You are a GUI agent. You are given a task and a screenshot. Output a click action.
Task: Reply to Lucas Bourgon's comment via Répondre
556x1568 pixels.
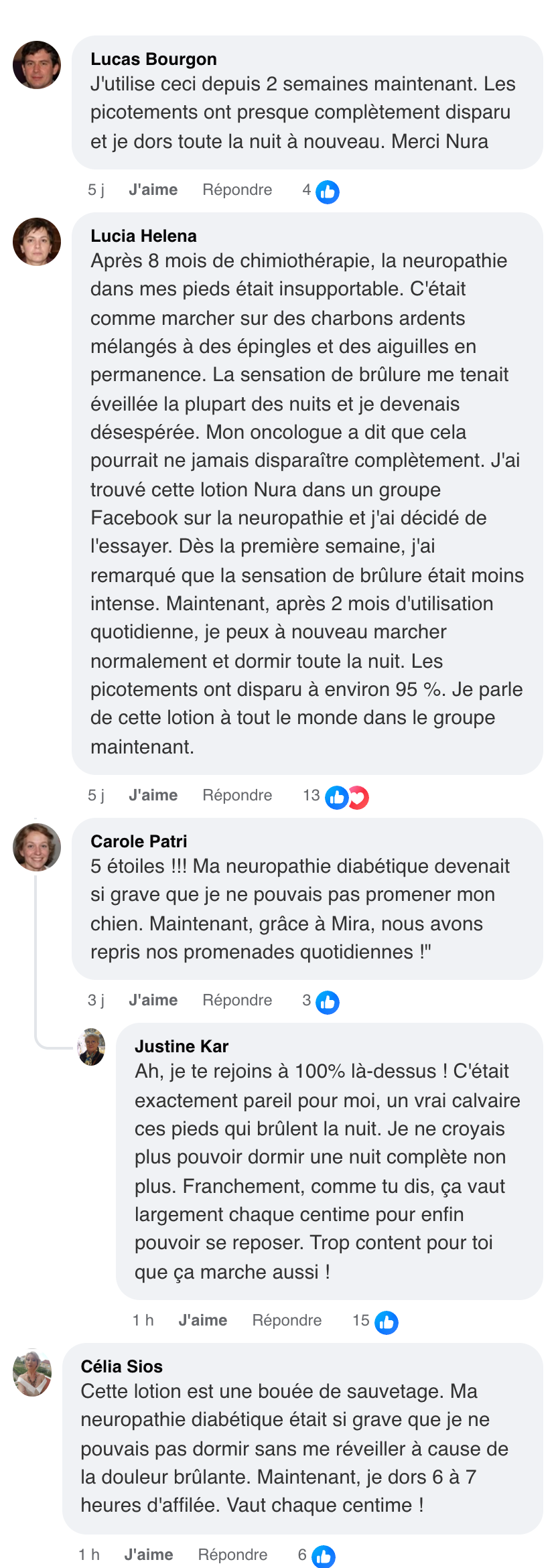coord(237,190)
